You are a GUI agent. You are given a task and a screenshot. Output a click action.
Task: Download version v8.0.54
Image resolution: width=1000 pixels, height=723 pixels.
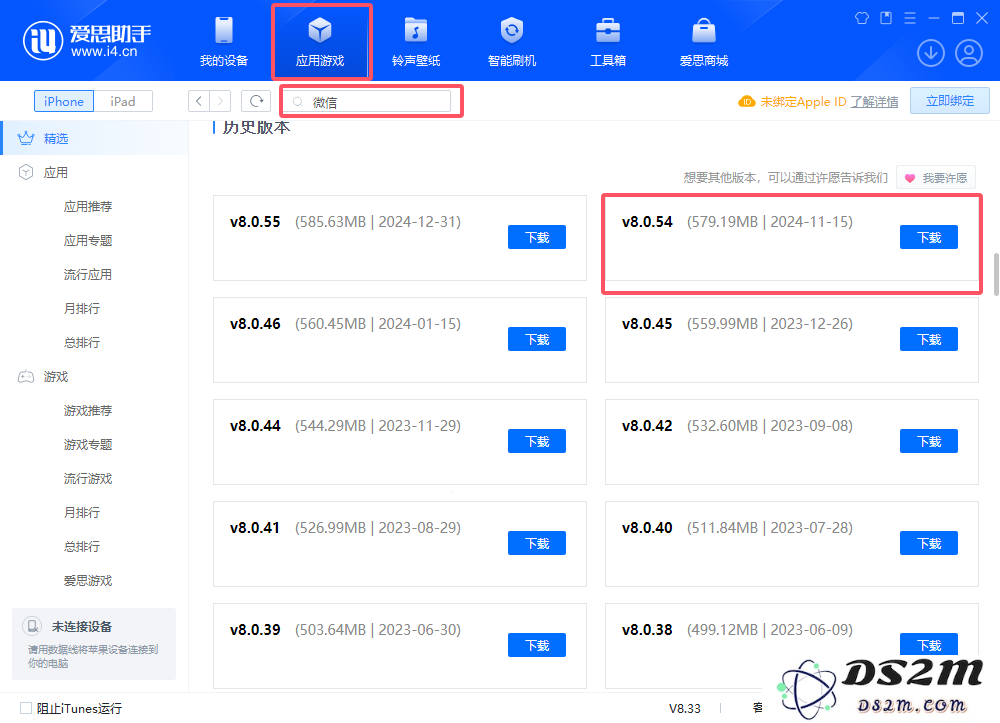coord(929,237)
